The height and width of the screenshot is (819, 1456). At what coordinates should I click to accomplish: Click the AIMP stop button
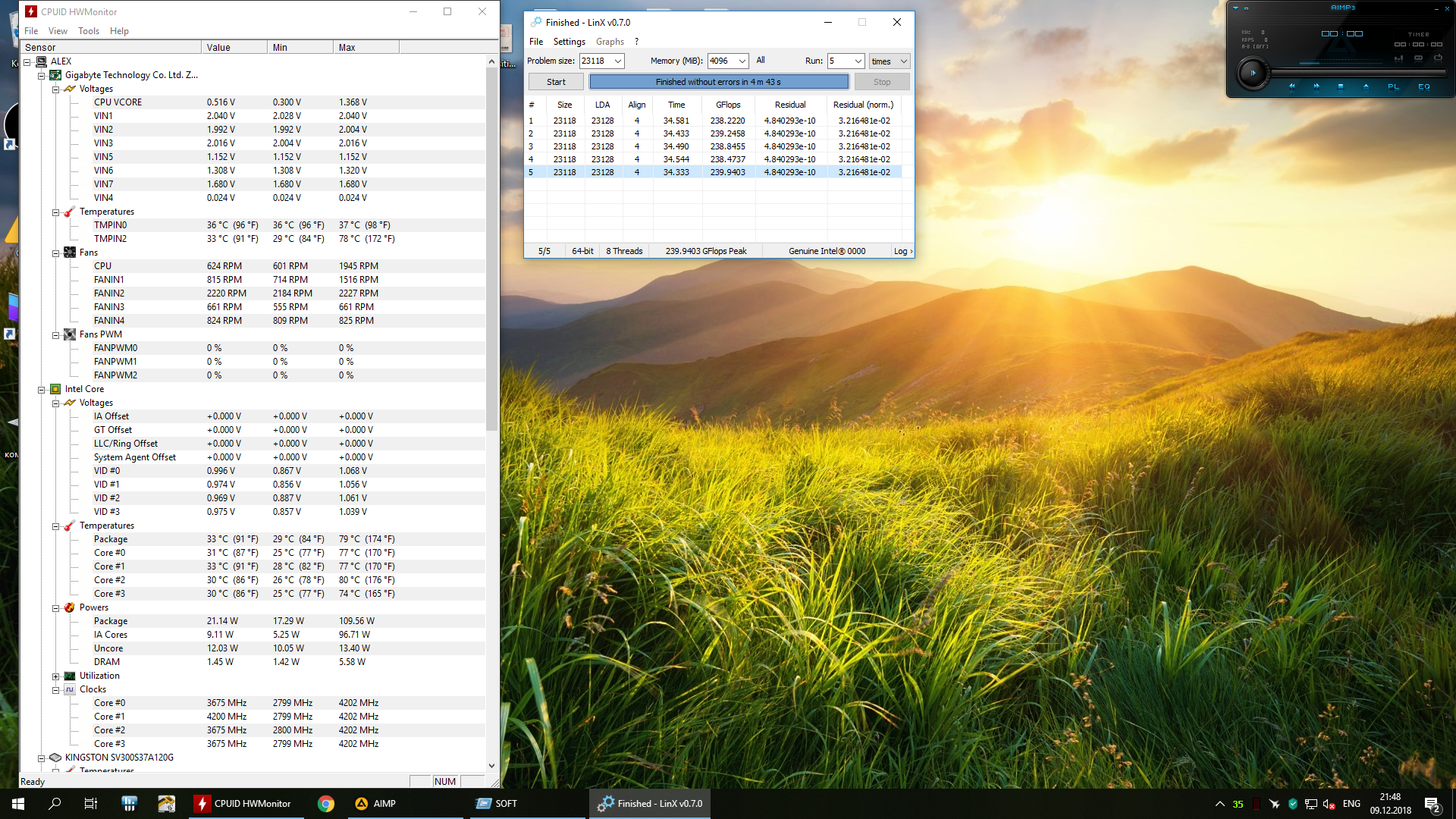tap(1341, 86)
